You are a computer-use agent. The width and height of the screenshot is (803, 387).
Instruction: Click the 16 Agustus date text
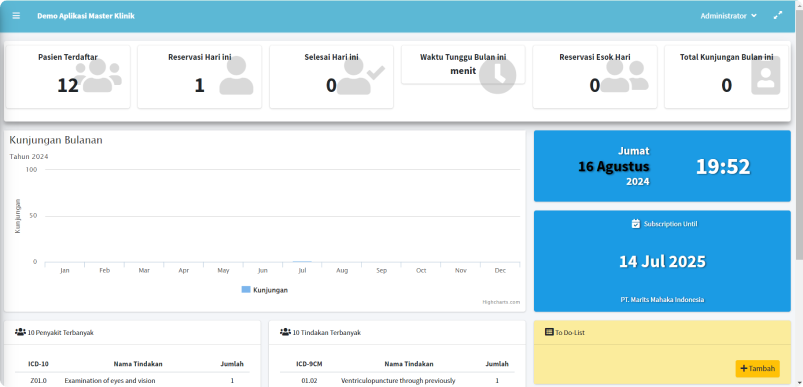[x=614, y=167]
